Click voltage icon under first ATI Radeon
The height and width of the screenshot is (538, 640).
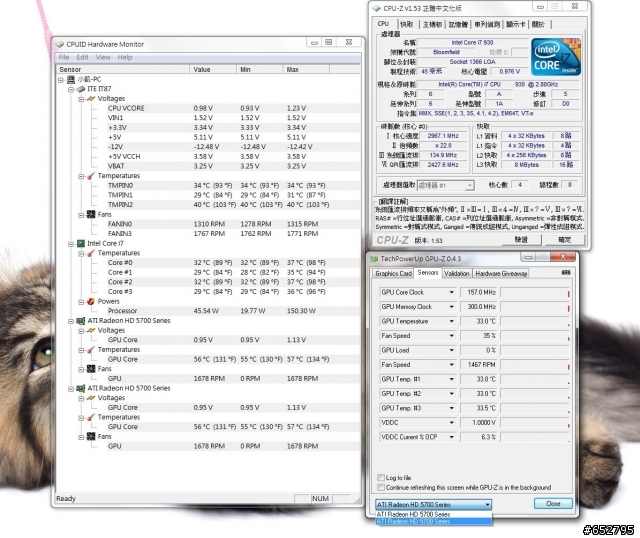[x=91, y=330]
